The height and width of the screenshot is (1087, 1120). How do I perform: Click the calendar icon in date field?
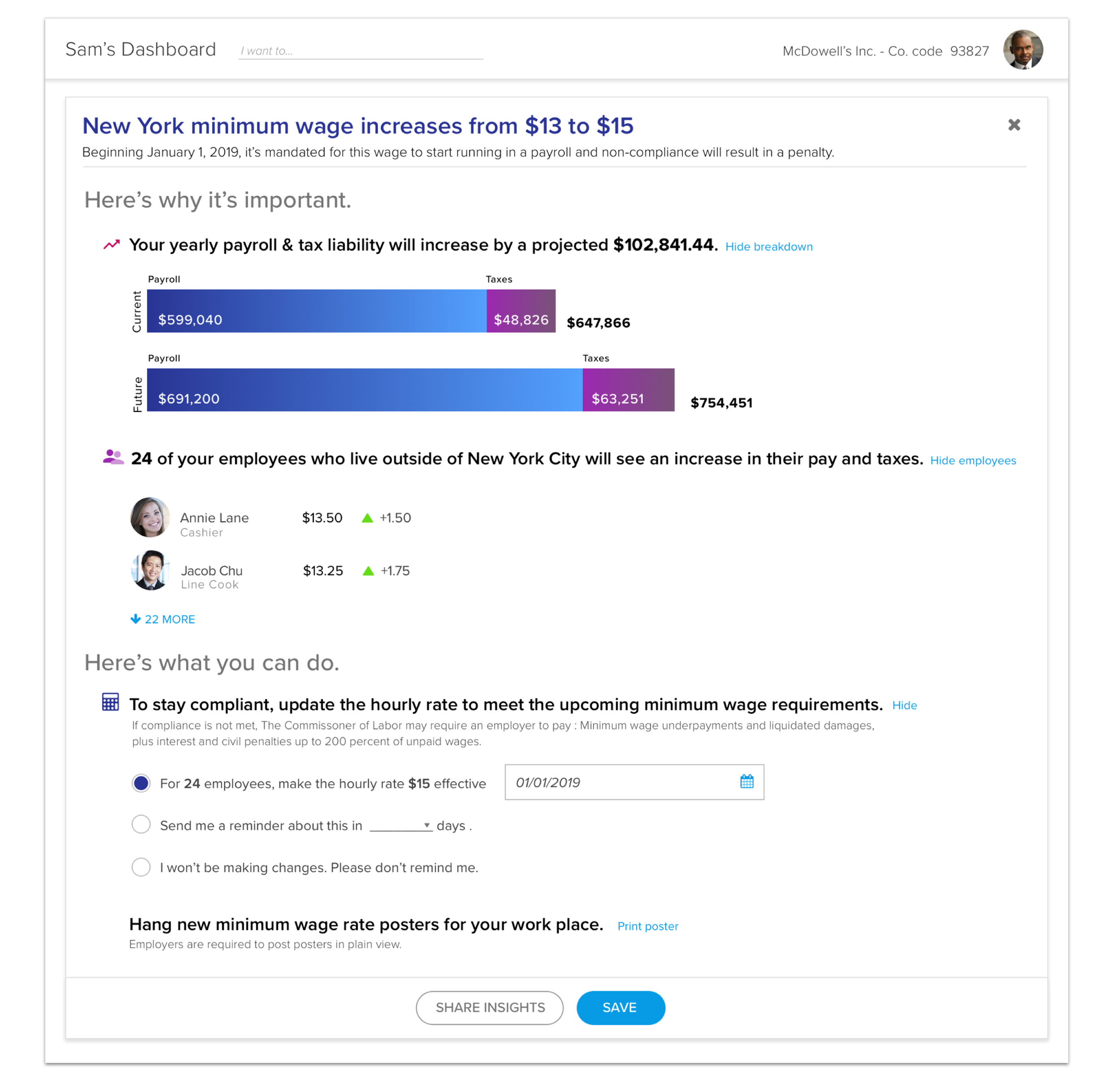tap(746, 781)
